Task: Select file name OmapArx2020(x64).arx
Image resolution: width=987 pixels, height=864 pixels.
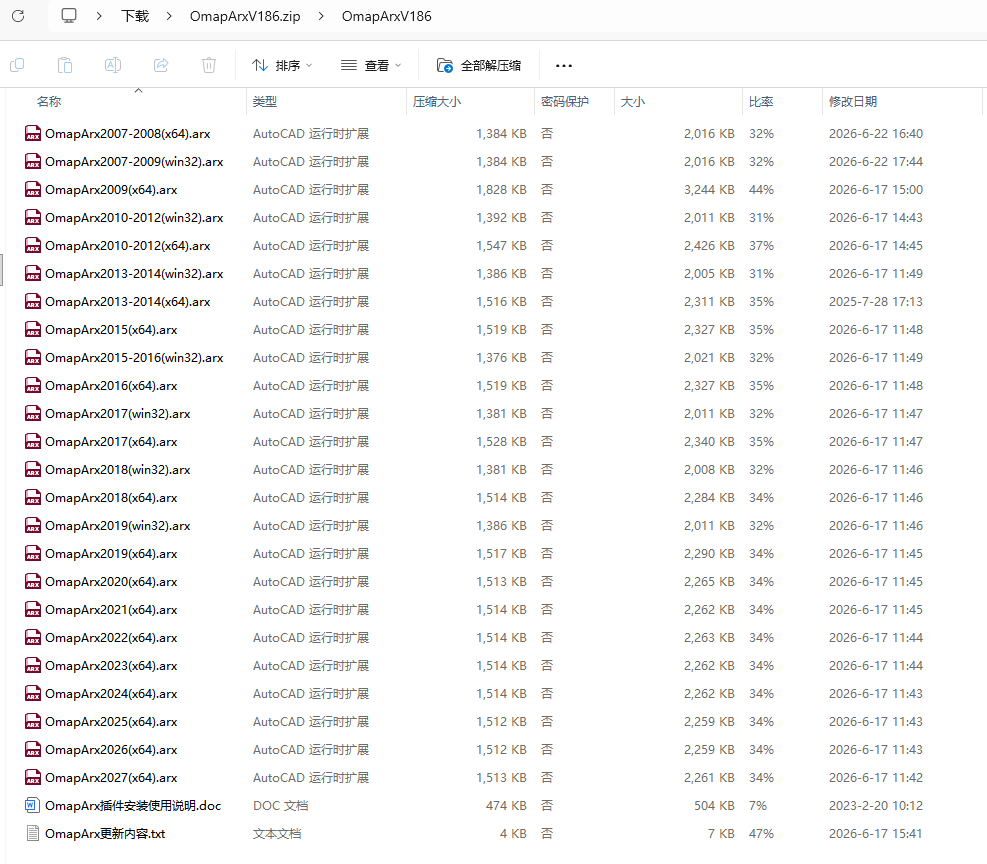Action: coord(111,581)
